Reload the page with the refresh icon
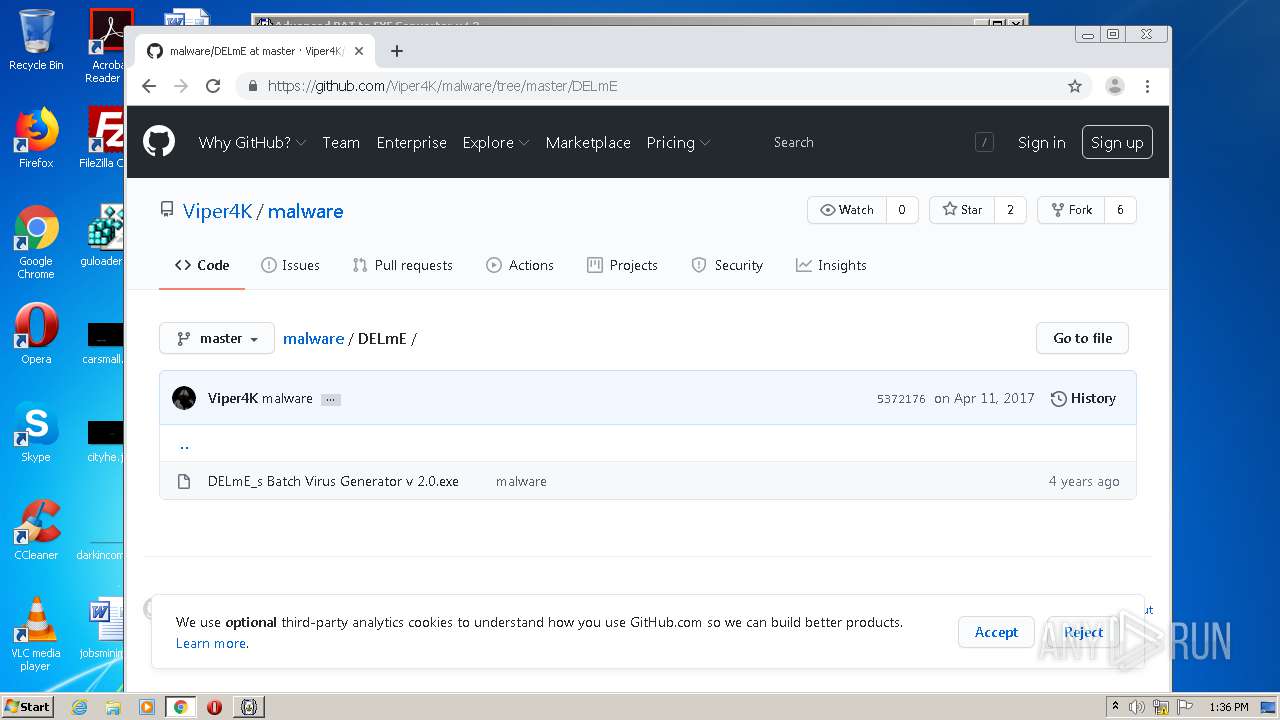Screen dimensions: 1280x720 [213, 86]
